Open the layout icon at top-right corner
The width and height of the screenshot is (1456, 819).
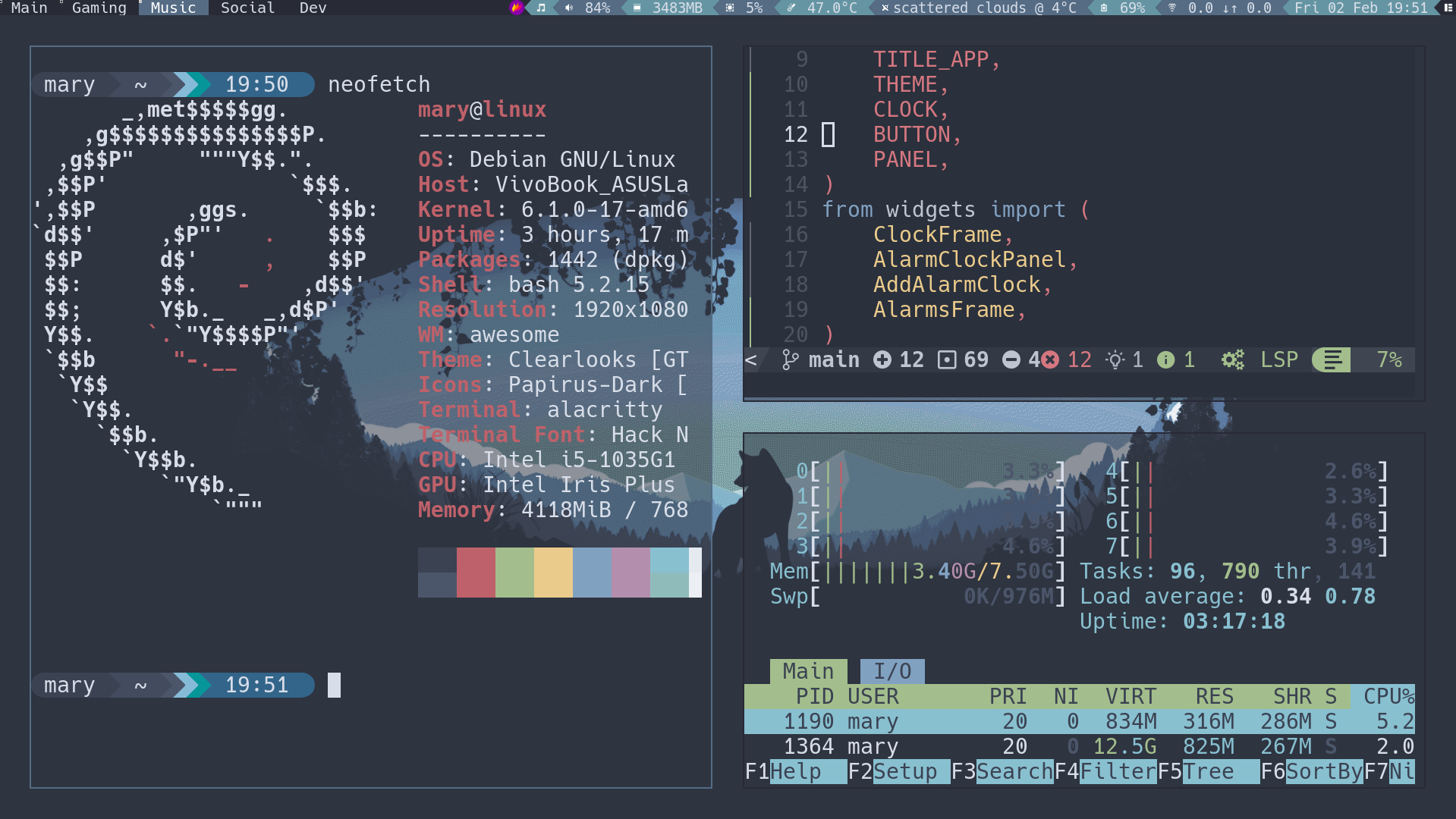[1448, 8]
